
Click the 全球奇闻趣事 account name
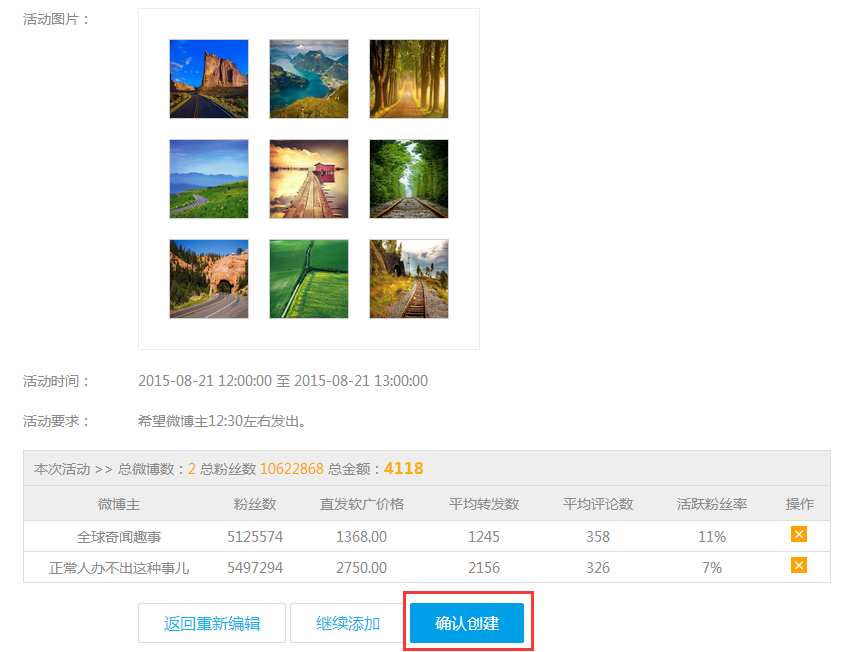119,536
